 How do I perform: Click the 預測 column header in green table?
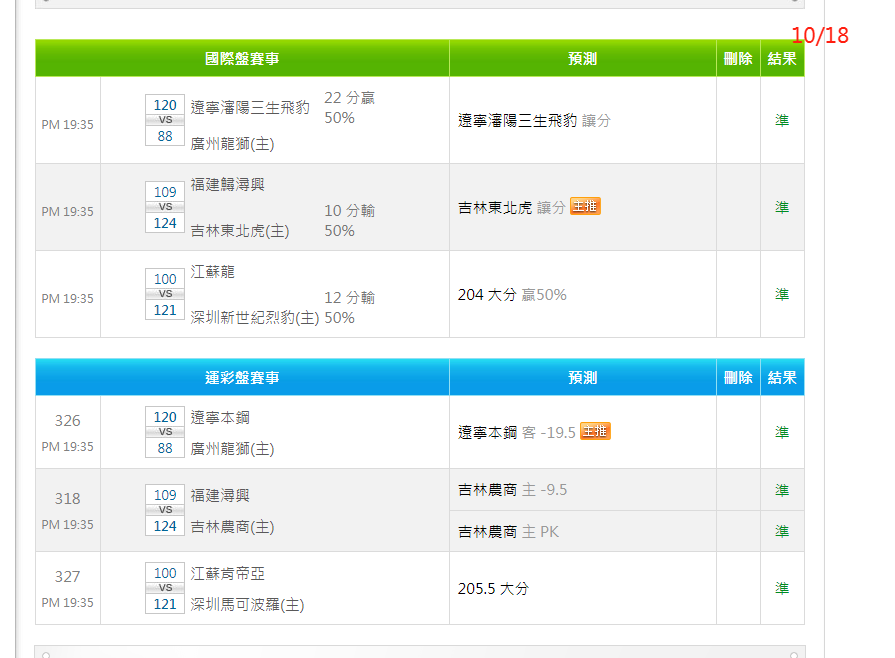click(x=582, y=59)
